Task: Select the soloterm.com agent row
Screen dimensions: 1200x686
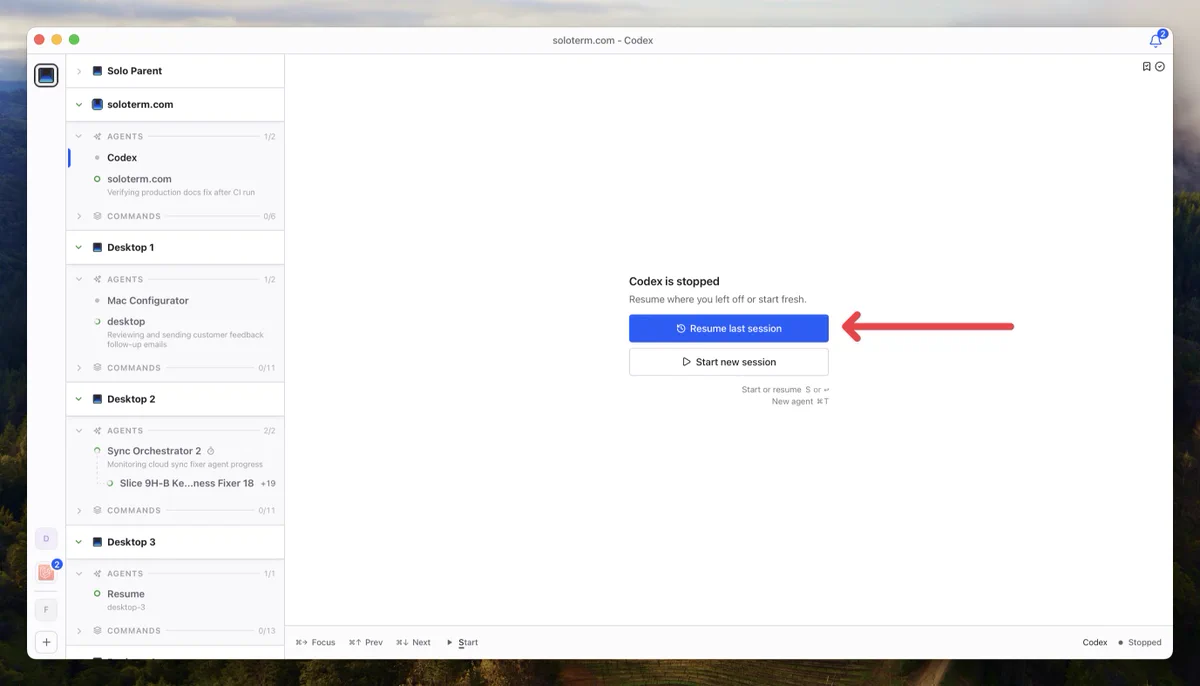Action: point(175,185)
